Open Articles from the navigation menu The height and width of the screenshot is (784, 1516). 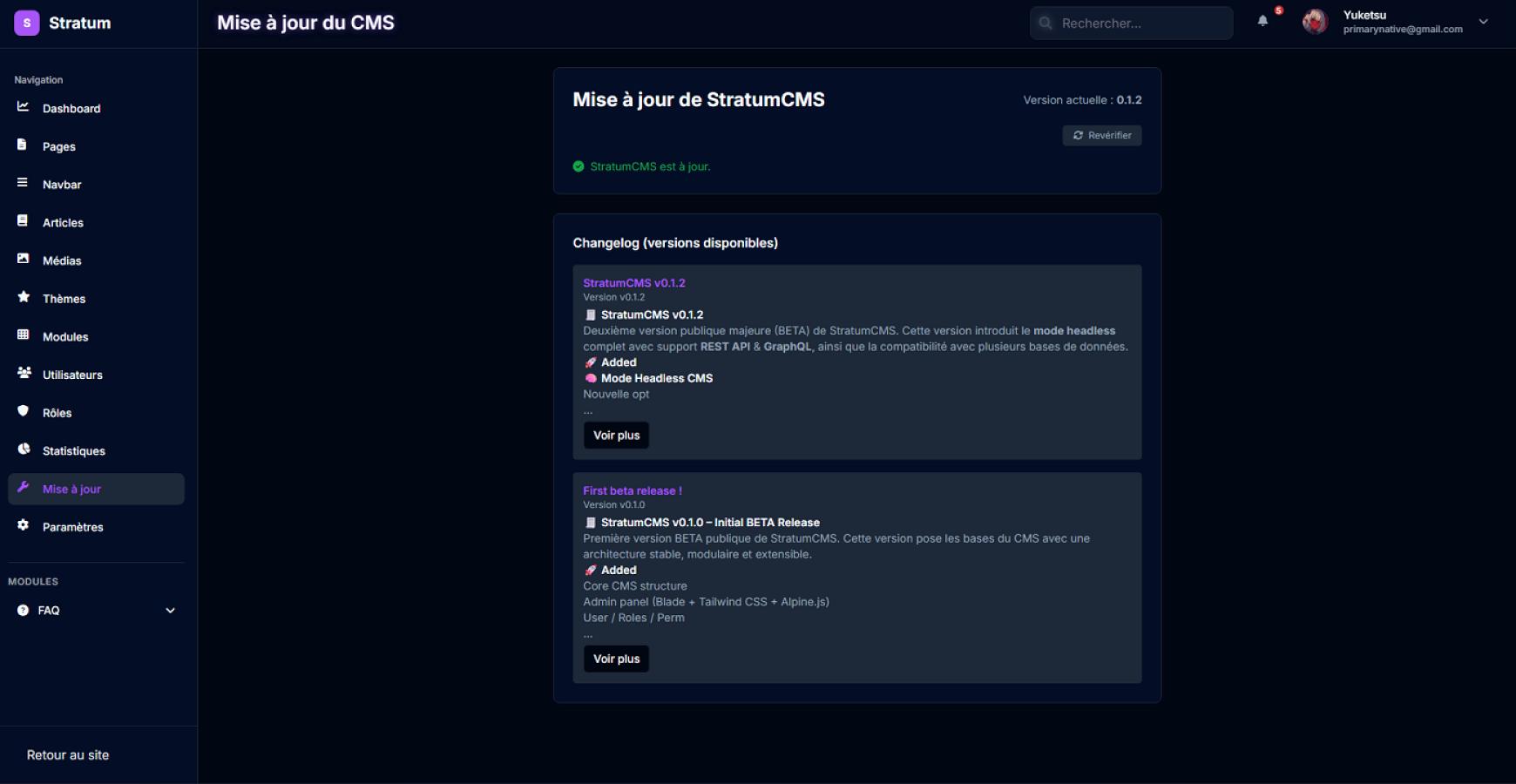pyautogui.click(x=63, y=223)
